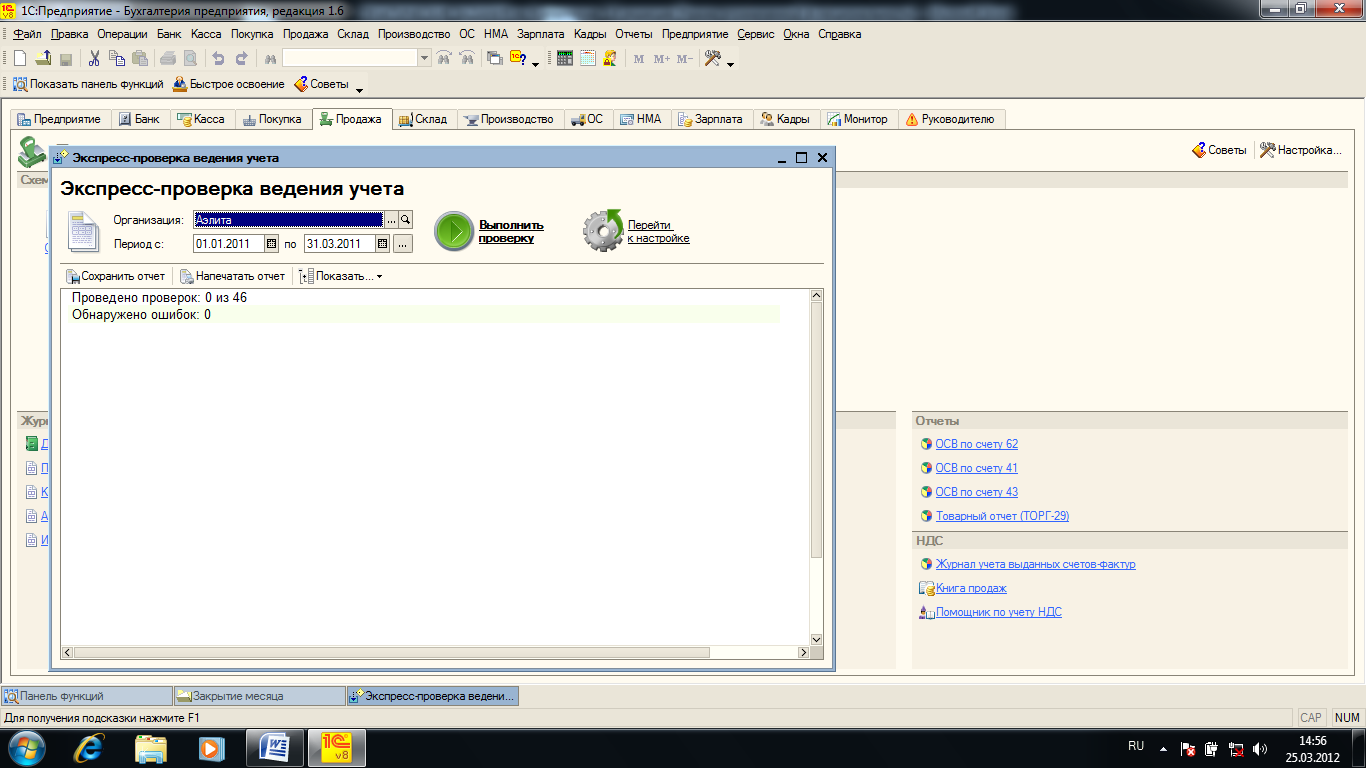This screenshot has width=1366, height=768.
Task: Click the start date field 01.01.2011
Action: 229,244
